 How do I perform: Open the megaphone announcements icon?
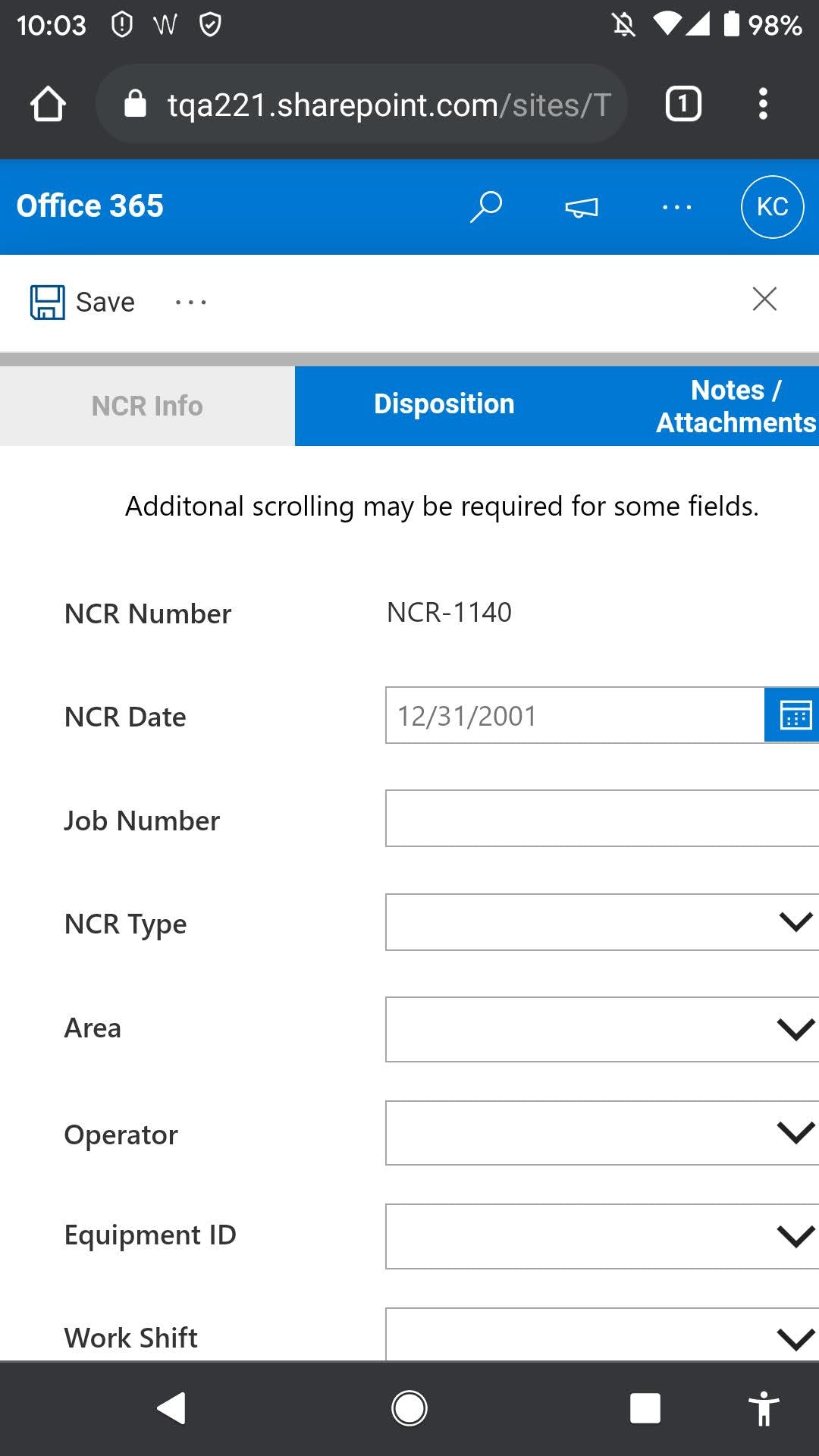(x=582, y=207)
